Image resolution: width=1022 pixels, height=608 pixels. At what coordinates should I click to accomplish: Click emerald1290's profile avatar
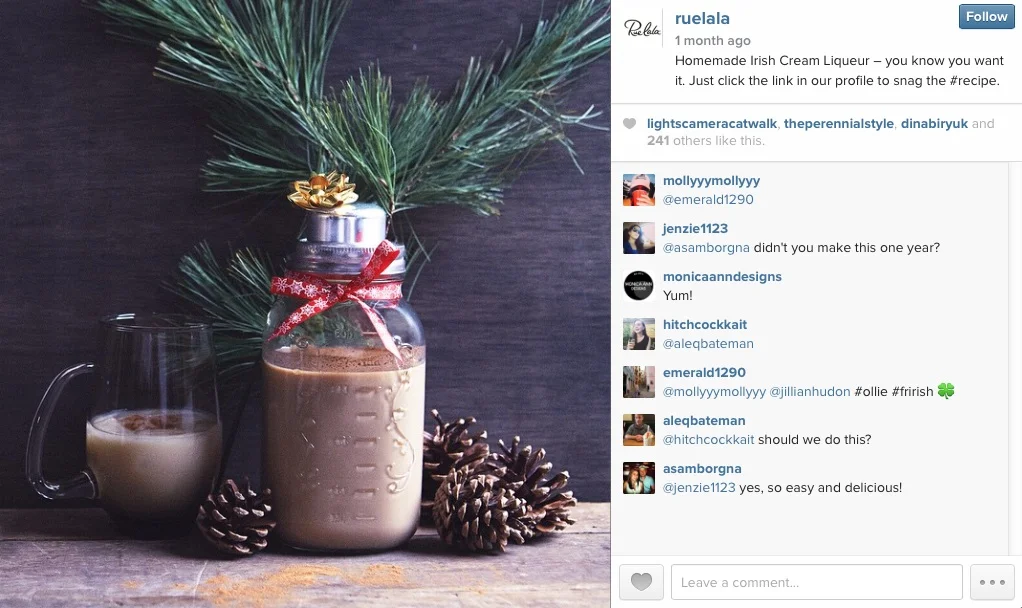pyautogui.click(x=639, y=382)
